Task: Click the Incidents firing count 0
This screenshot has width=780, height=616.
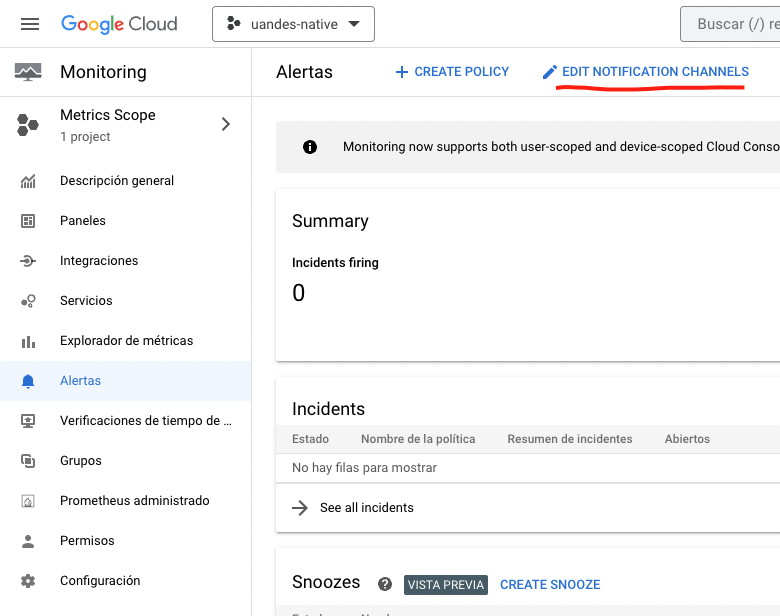Action: [298, 293]
